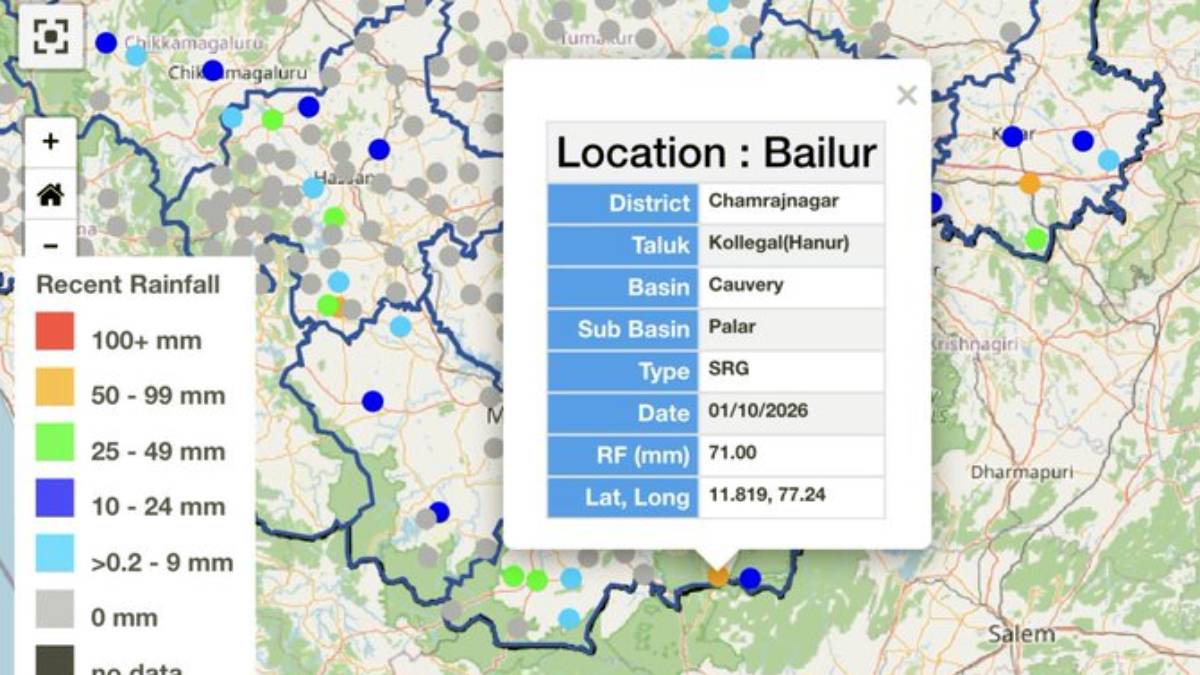Click the blue 10 - 24 mm swatch
The image size is (1200, 675).
coord(55,498)
